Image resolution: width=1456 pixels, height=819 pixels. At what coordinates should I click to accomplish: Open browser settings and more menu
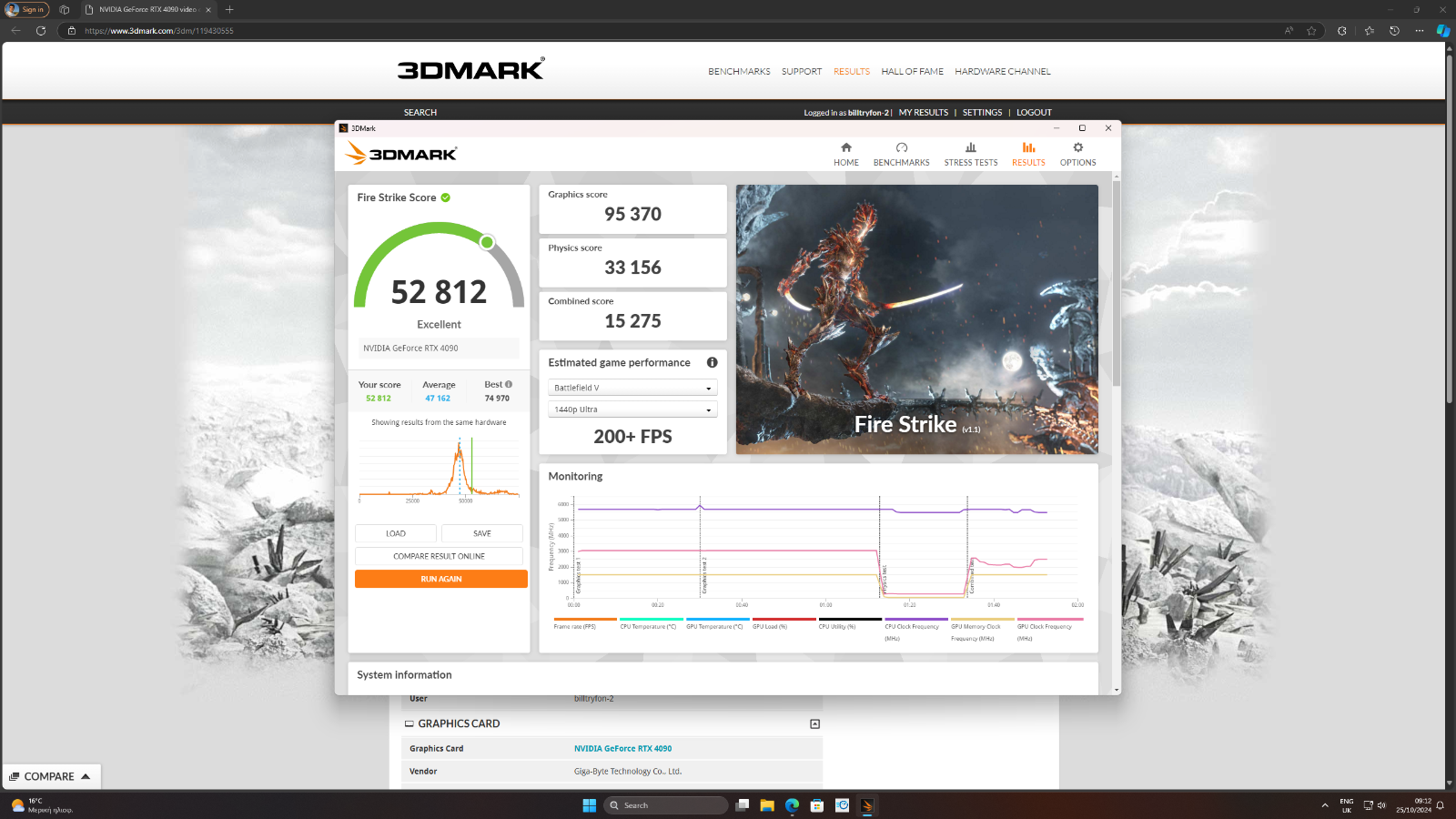pos(1419,31)
